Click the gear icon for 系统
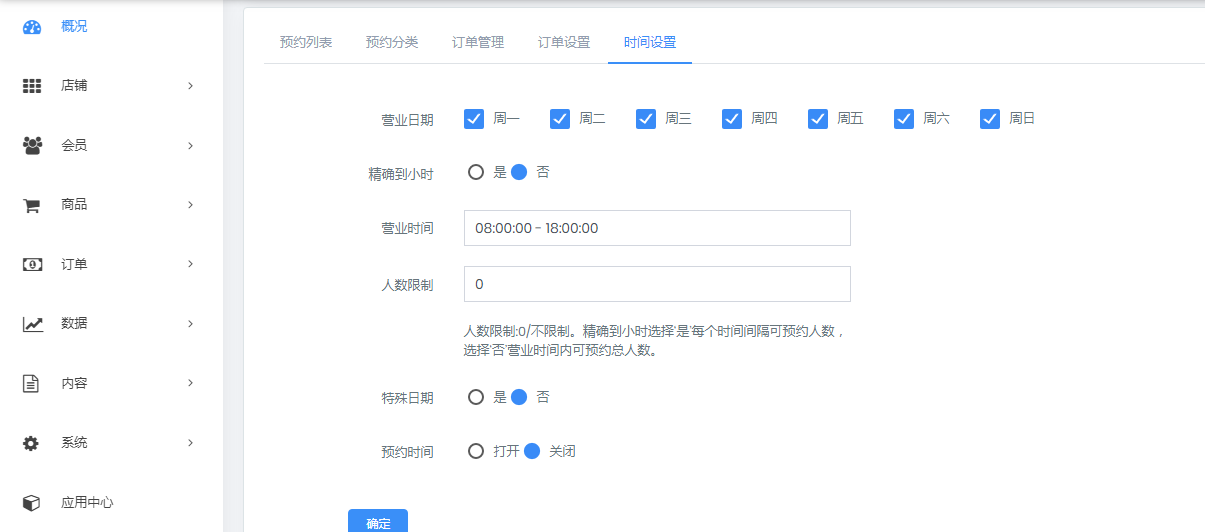The width and height of the screenshot is (1205, 532). [32, 443]
